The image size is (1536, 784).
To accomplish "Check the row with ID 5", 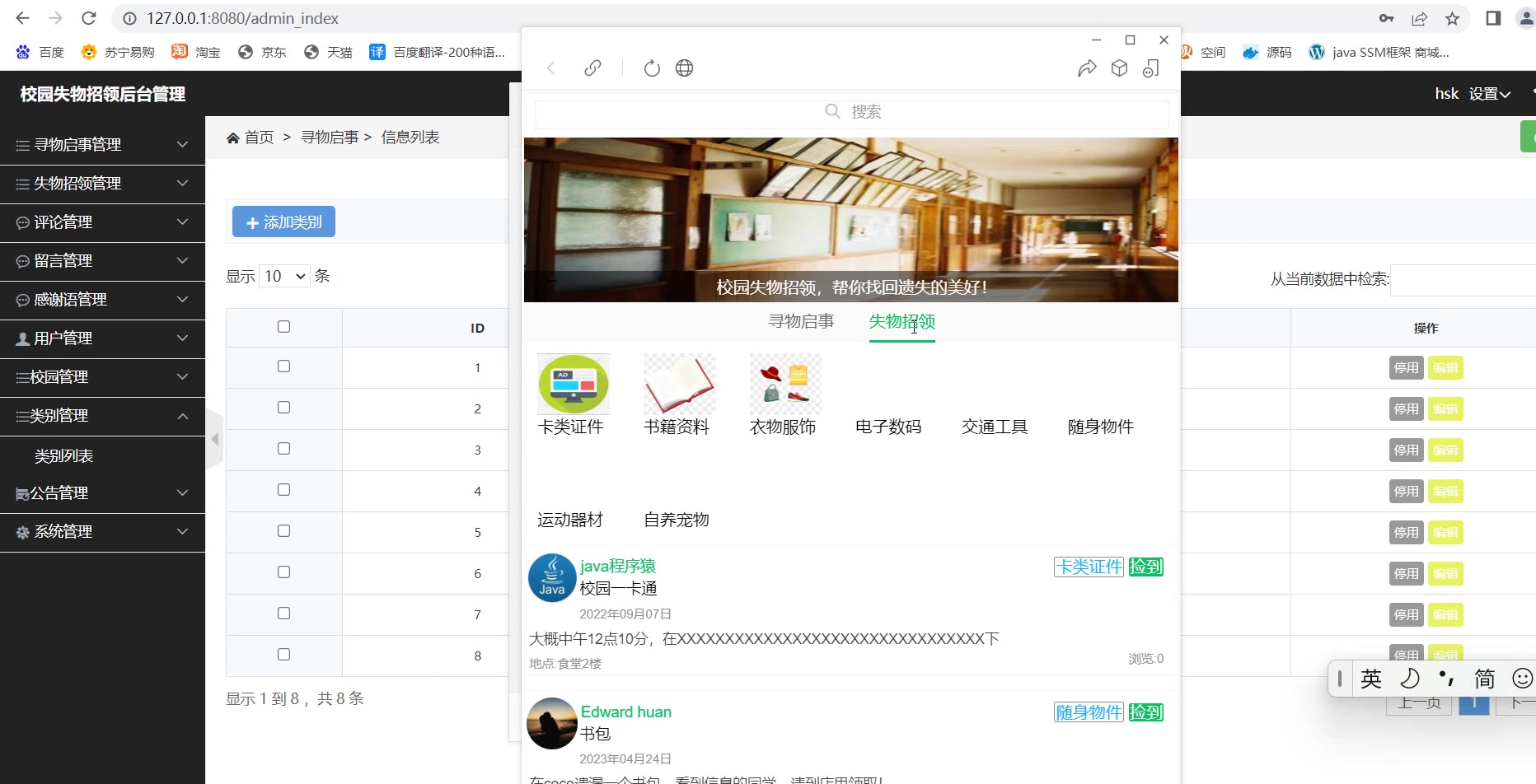I will pyautogui.click(x=283, y=531).
